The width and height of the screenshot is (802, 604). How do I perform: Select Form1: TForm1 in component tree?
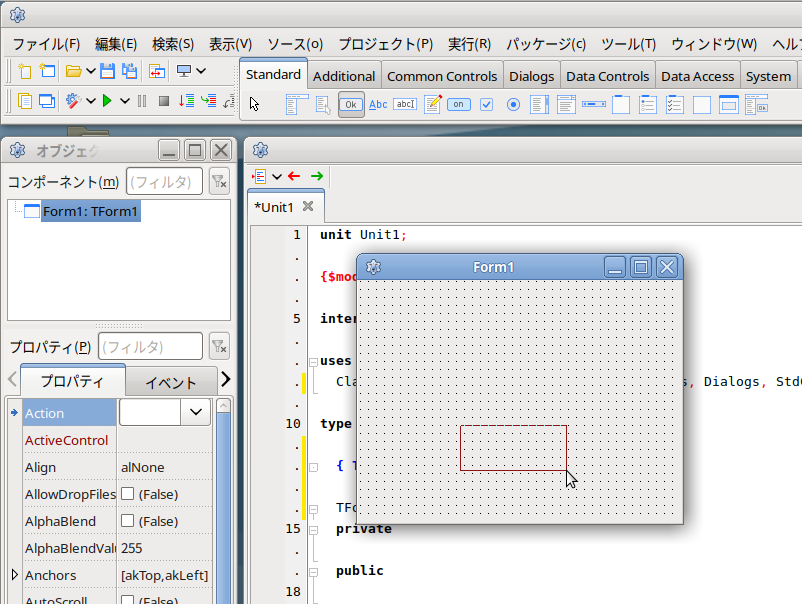tap(90, 211)
